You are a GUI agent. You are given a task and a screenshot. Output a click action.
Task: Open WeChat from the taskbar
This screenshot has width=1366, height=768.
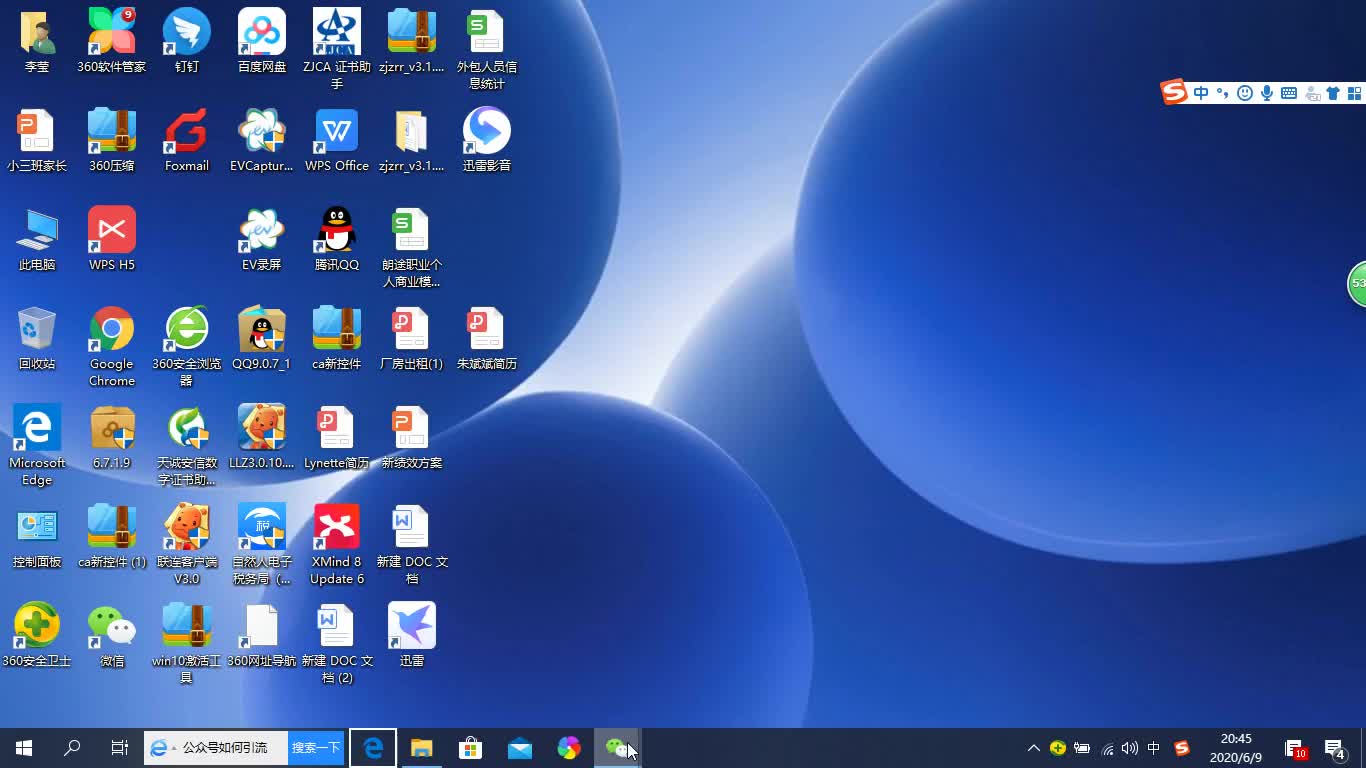click(617, 748)
